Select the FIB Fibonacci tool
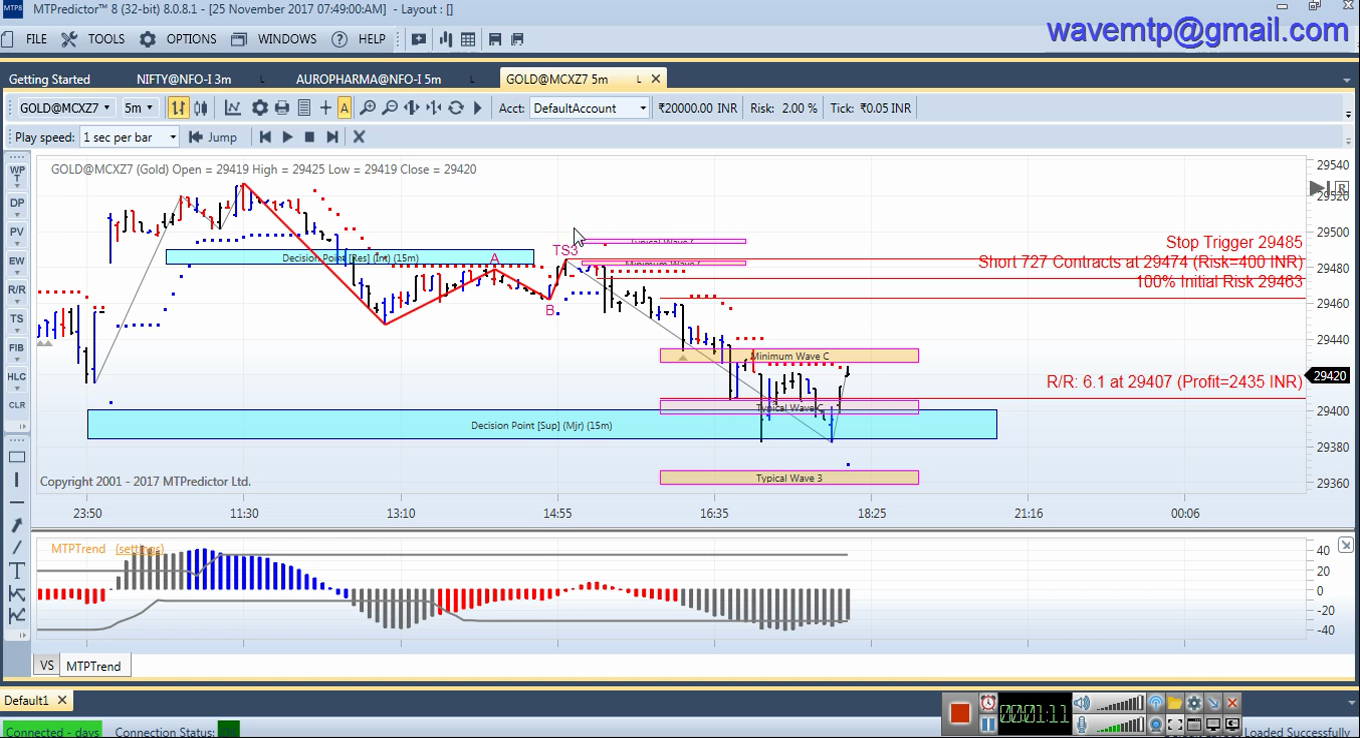1360x738 pixels. tap(17, 349)
